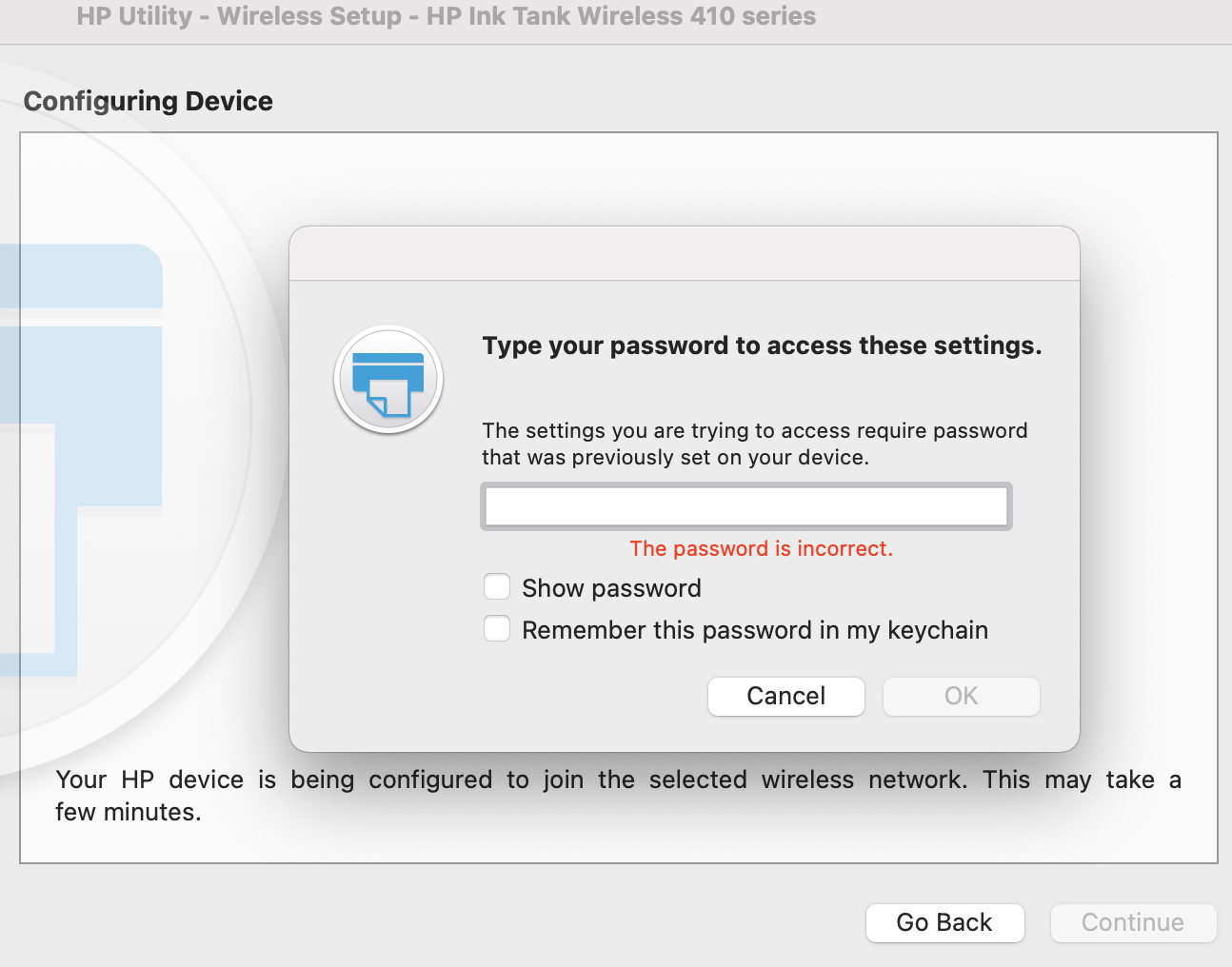Click the HP printer icon in dialog
1232x967 pixels.
388,380
